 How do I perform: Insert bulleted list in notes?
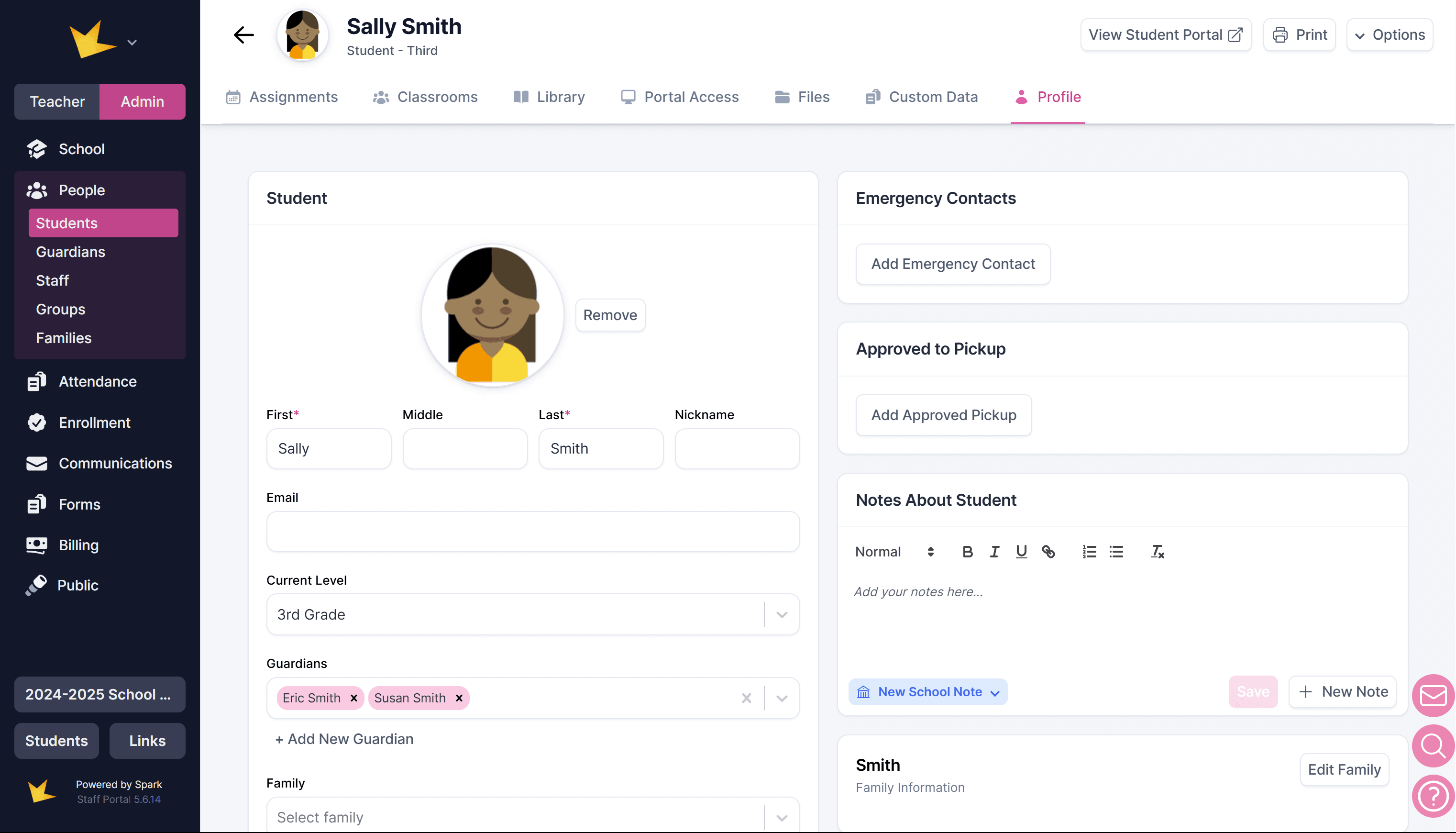point(1116,552)
